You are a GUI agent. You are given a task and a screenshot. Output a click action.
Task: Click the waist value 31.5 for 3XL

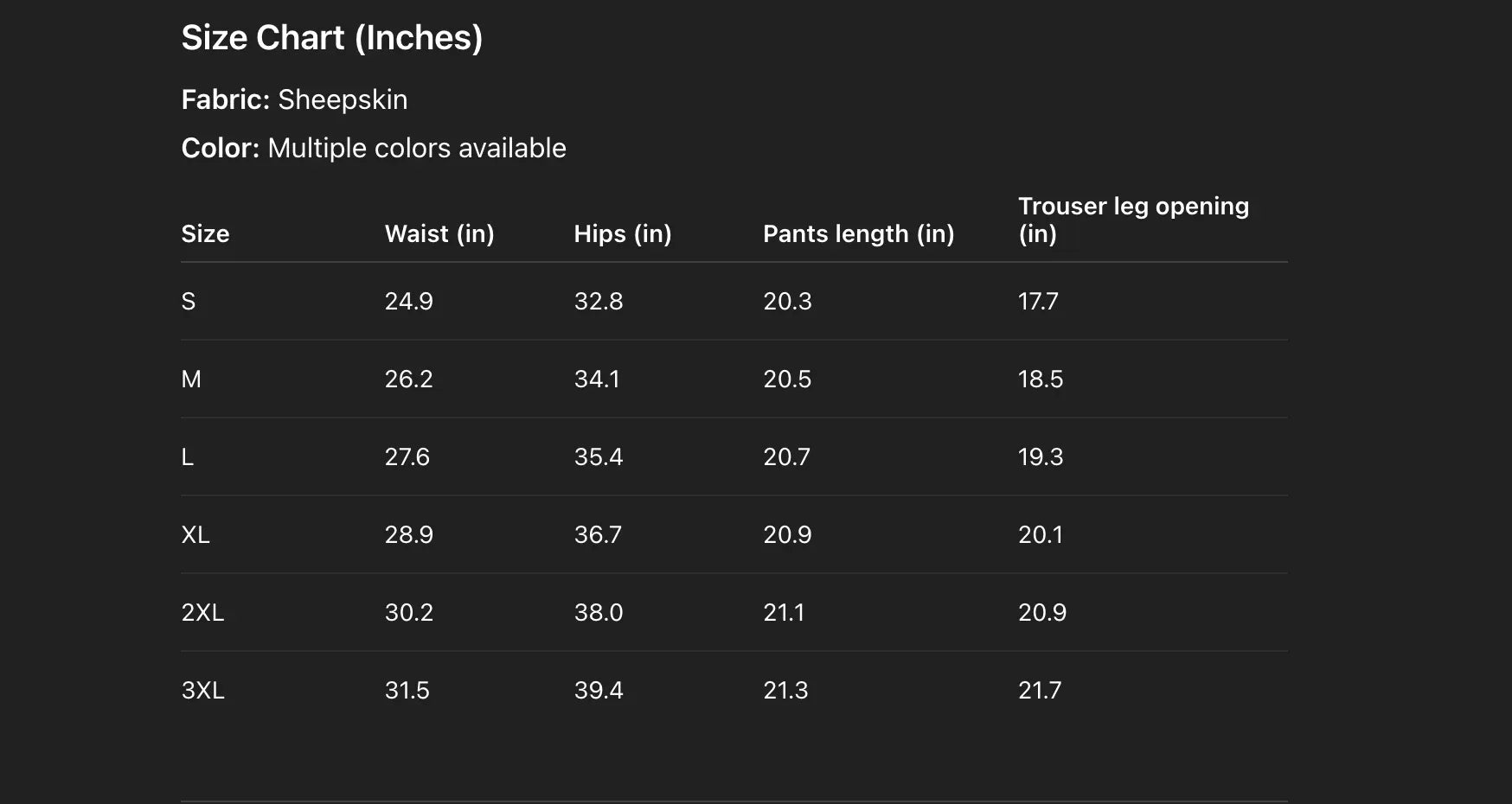click(x=407, y=690)
